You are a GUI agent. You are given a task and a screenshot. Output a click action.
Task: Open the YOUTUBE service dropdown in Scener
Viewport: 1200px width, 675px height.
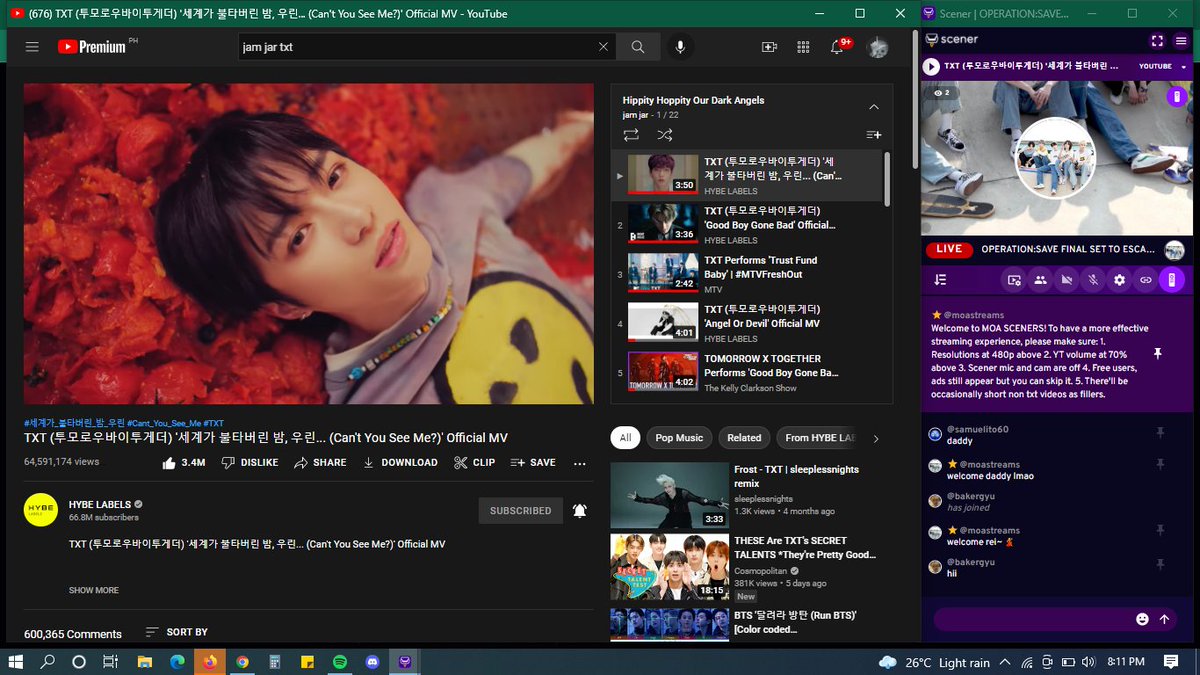click(1165, 66)
